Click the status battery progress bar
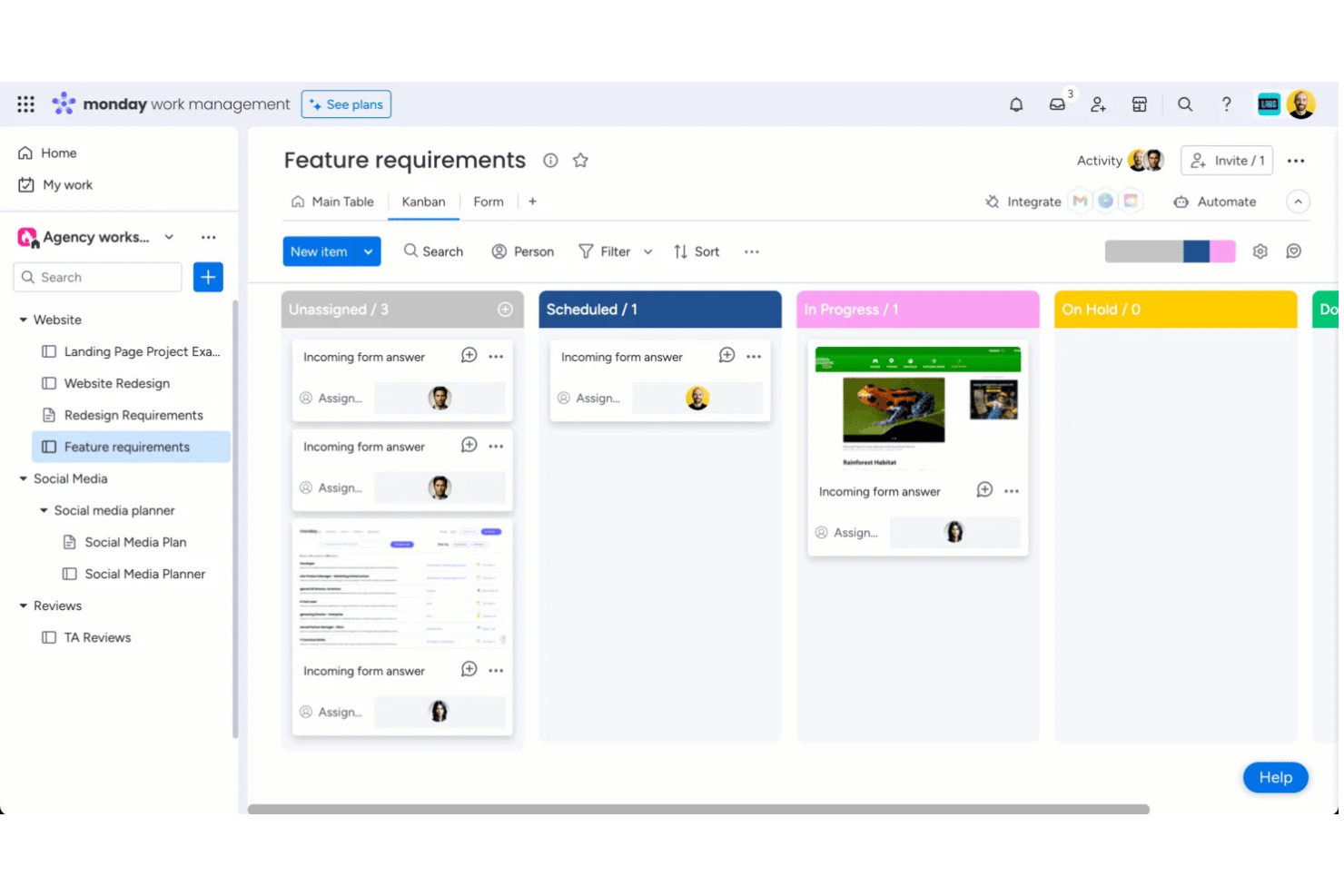This screenshot has width=1344, height=896. pyautogui.click(x=1170, y=251)
